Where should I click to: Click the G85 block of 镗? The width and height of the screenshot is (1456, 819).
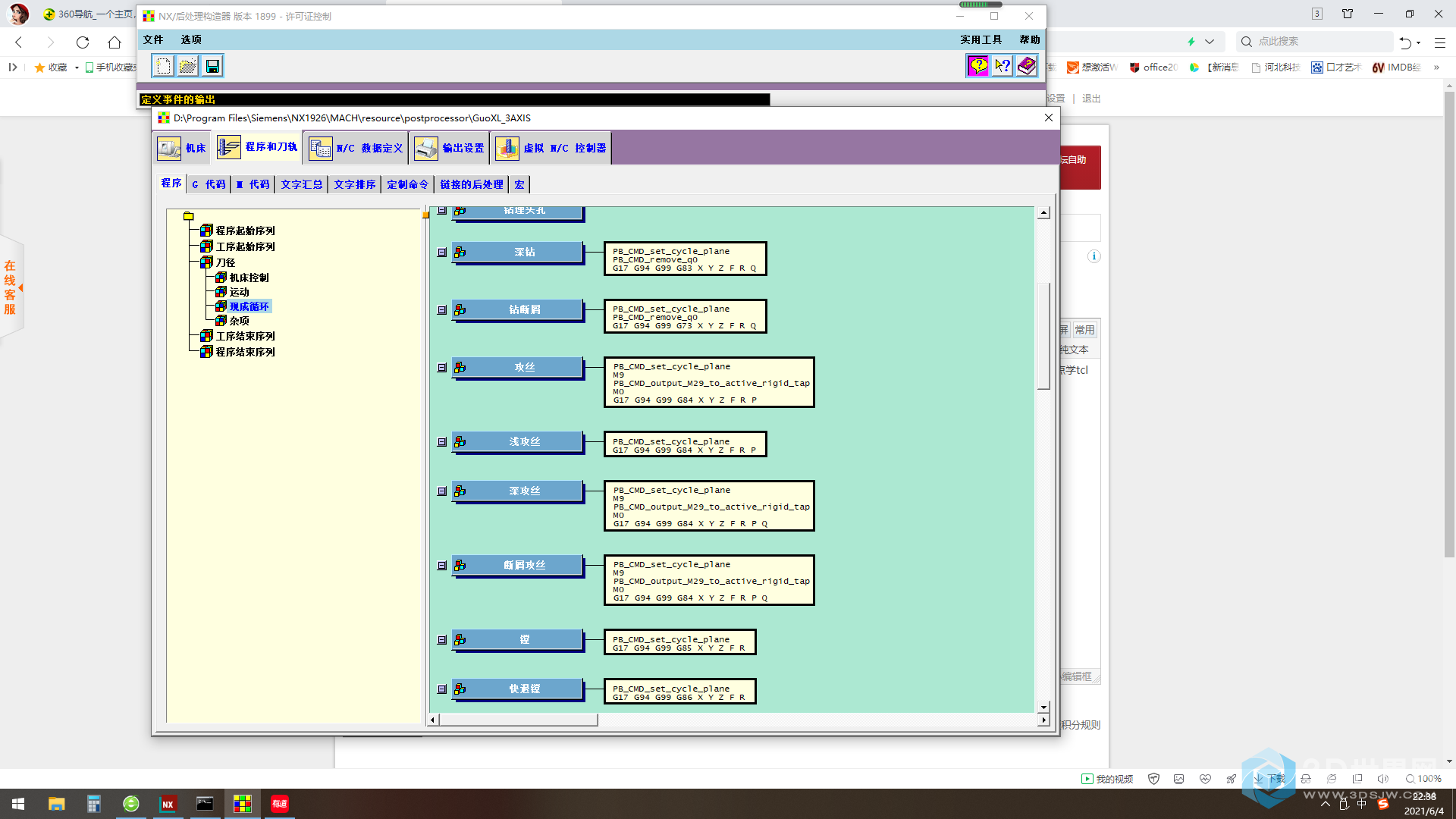coord(679,648)
